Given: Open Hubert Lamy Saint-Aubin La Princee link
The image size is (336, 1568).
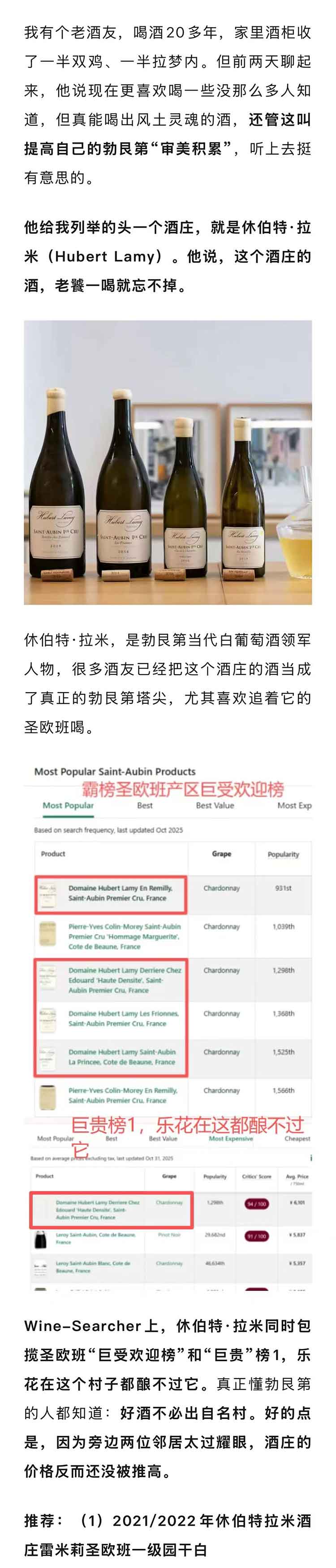Looking at the screenshot, I should (x=122, y=1057).
